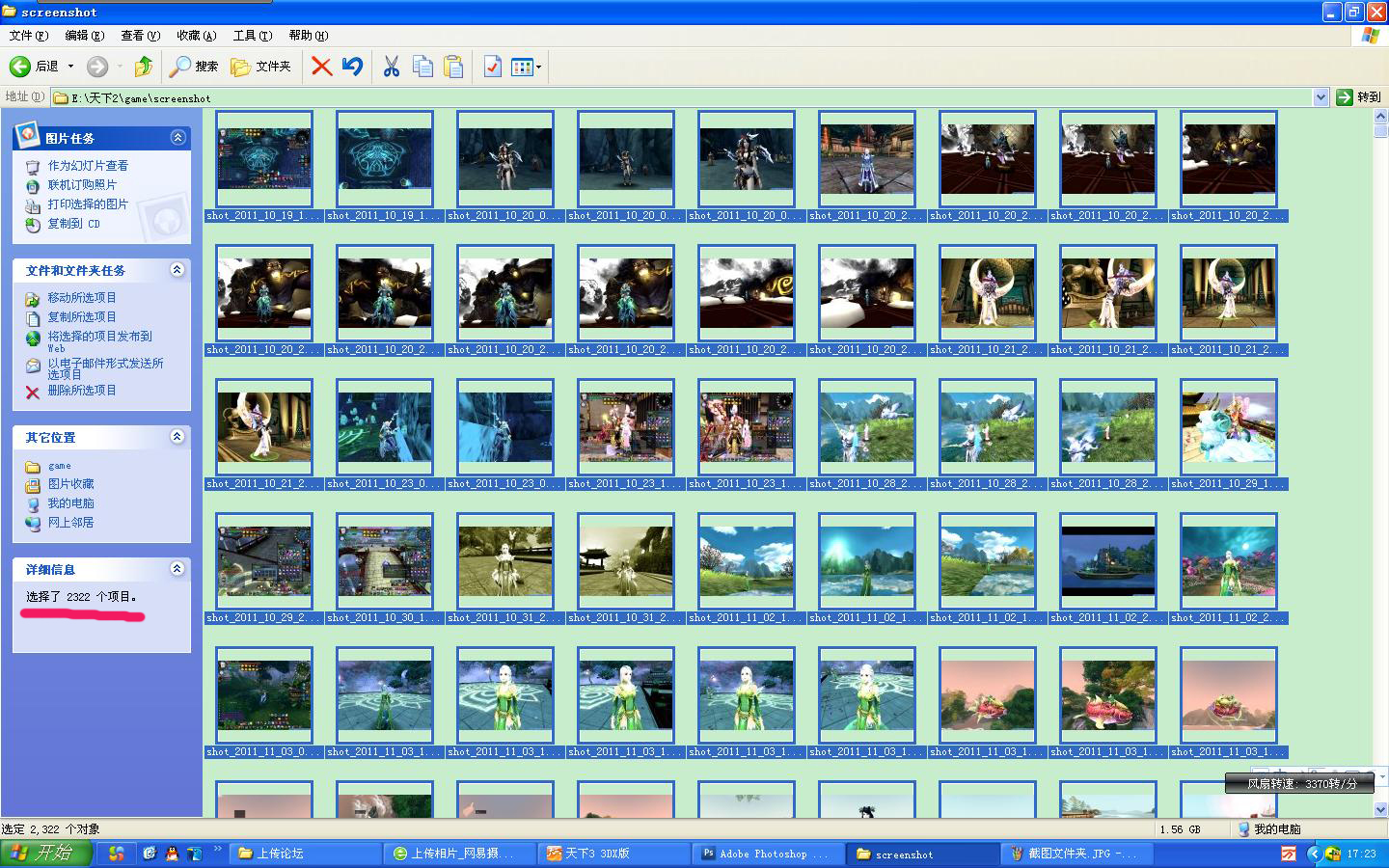
Task: Click the Copy icon in toolbar
Action: click(x=422, y=67)
